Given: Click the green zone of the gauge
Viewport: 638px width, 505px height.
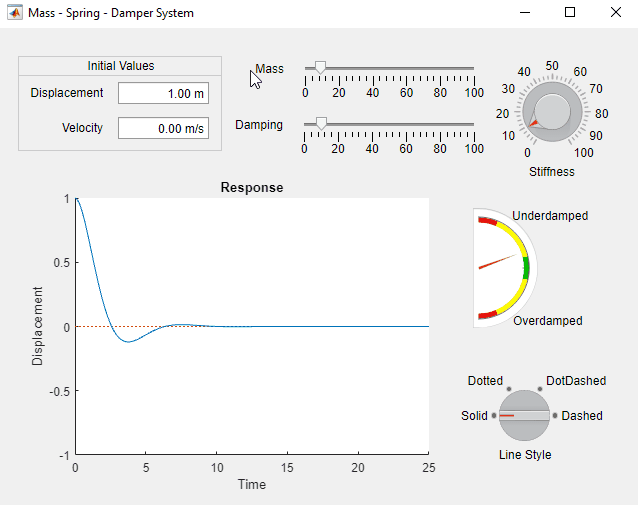Looking at the screenshot, I should click(525, 268).
